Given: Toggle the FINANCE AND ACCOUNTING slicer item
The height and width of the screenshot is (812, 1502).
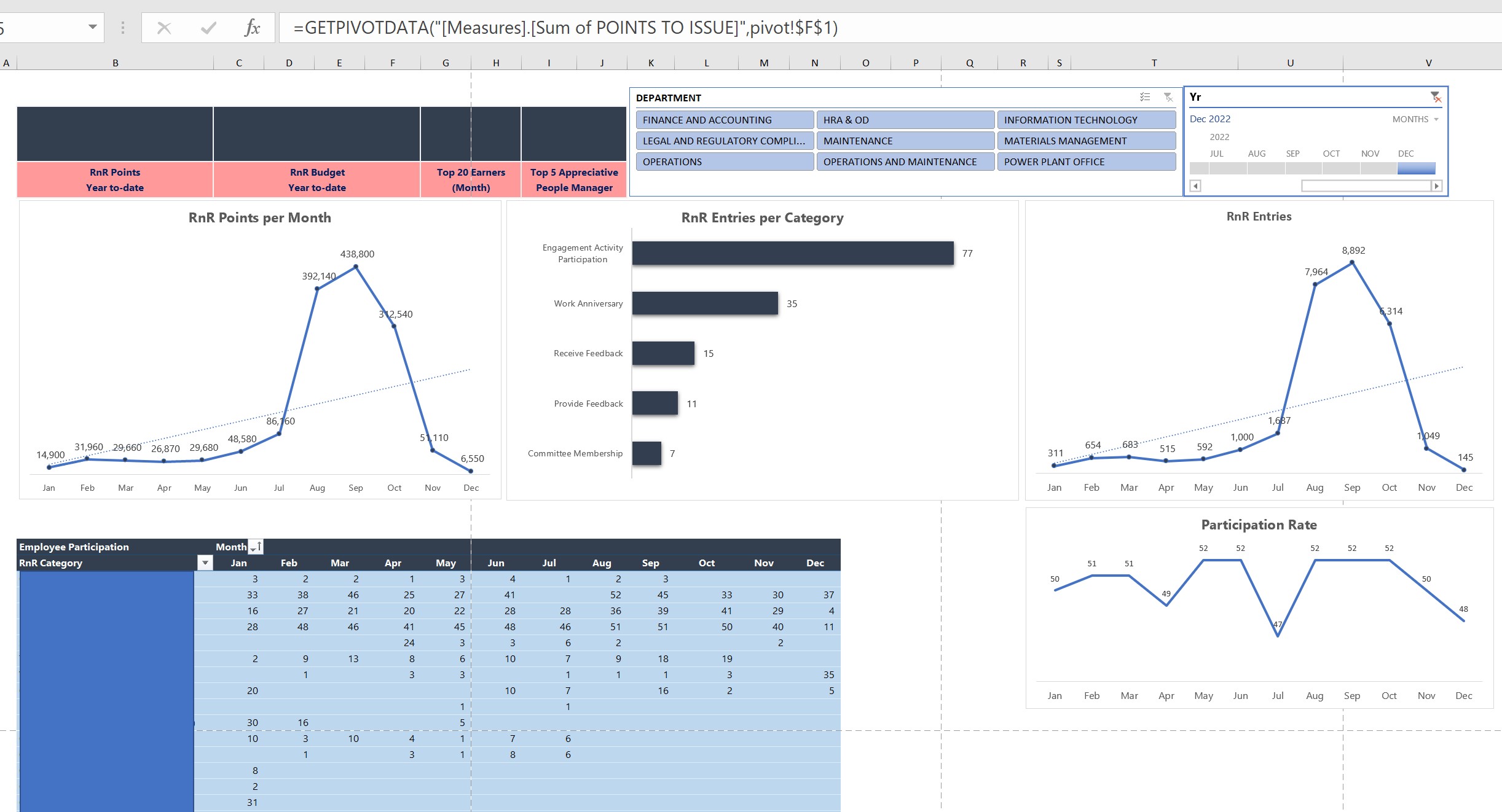Looking at the screenshot, I should (x=725, y=120).
